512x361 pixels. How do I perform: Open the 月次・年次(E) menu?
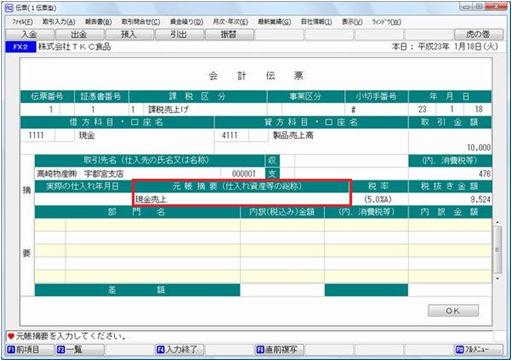[x=230, y=22]
